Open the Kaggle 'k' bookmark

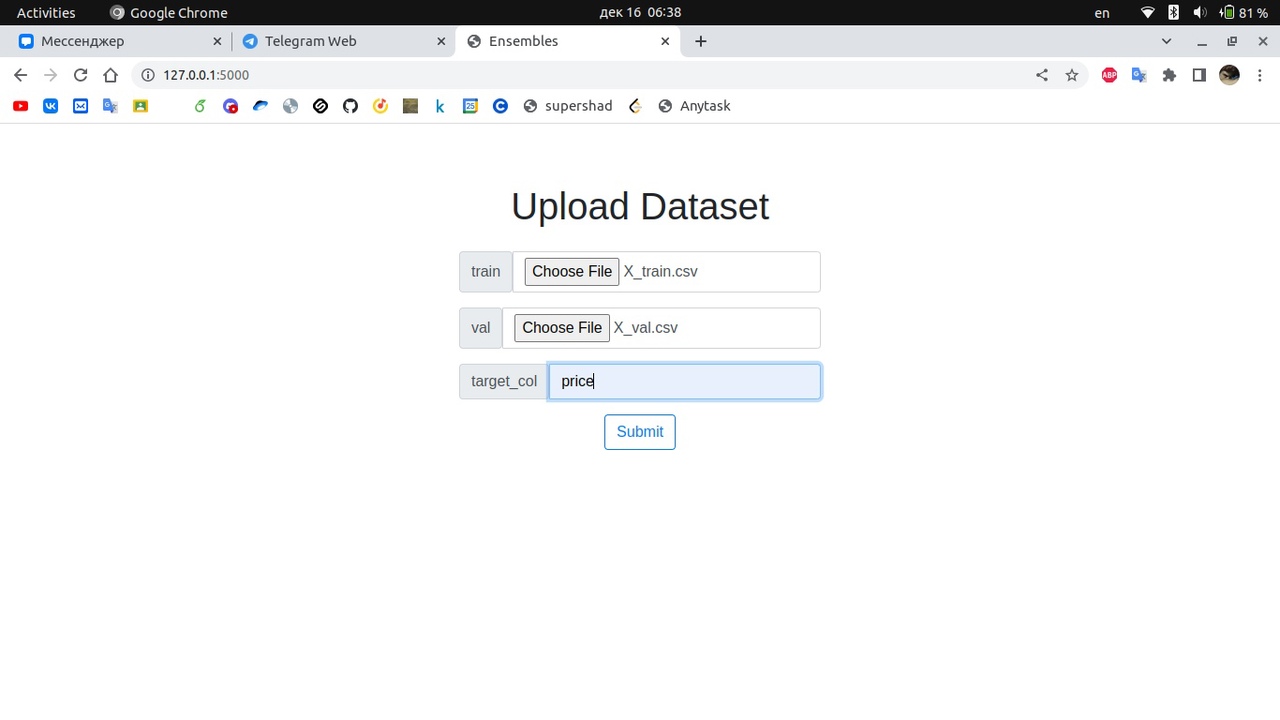coord(440,106)
